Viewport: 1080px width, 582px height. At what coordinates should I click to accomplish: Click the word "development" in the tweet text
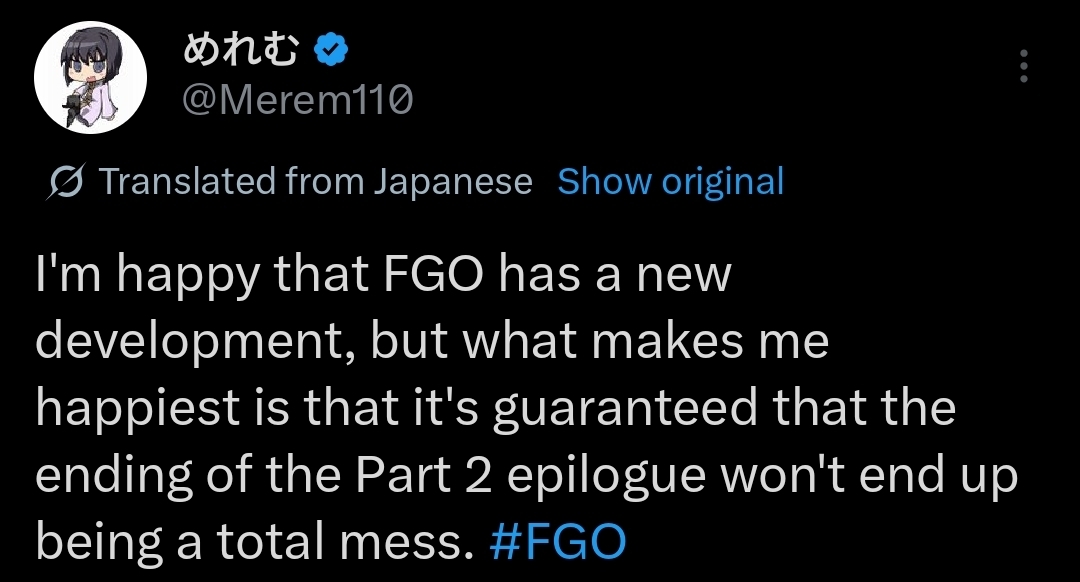point(189,342)
